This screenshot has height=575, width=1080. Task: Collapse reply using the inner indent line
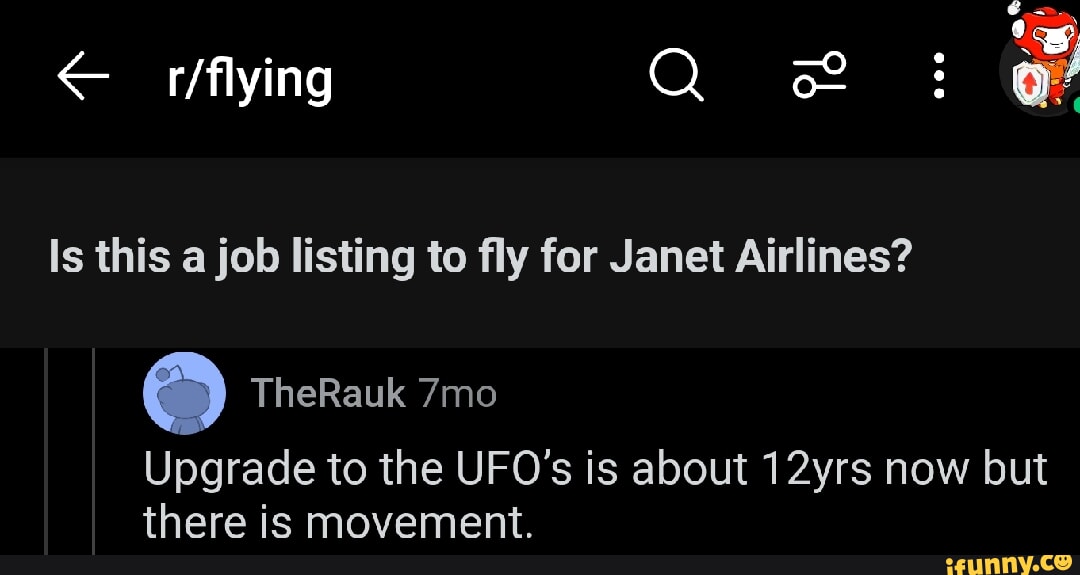pyautogui.click(x=93, y=450)
